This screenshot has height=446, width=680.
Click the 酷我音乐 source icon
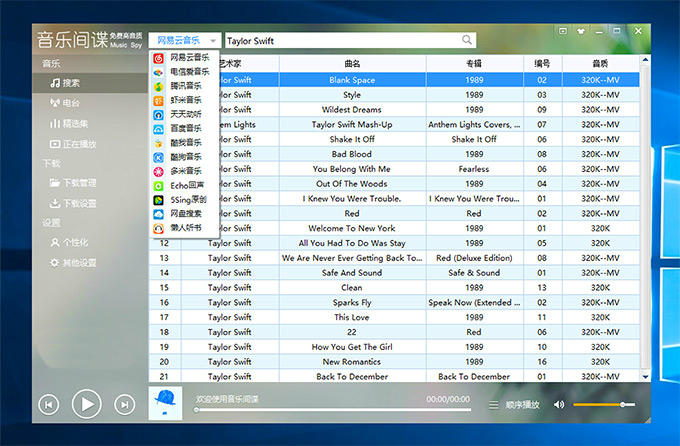point(159,143)
